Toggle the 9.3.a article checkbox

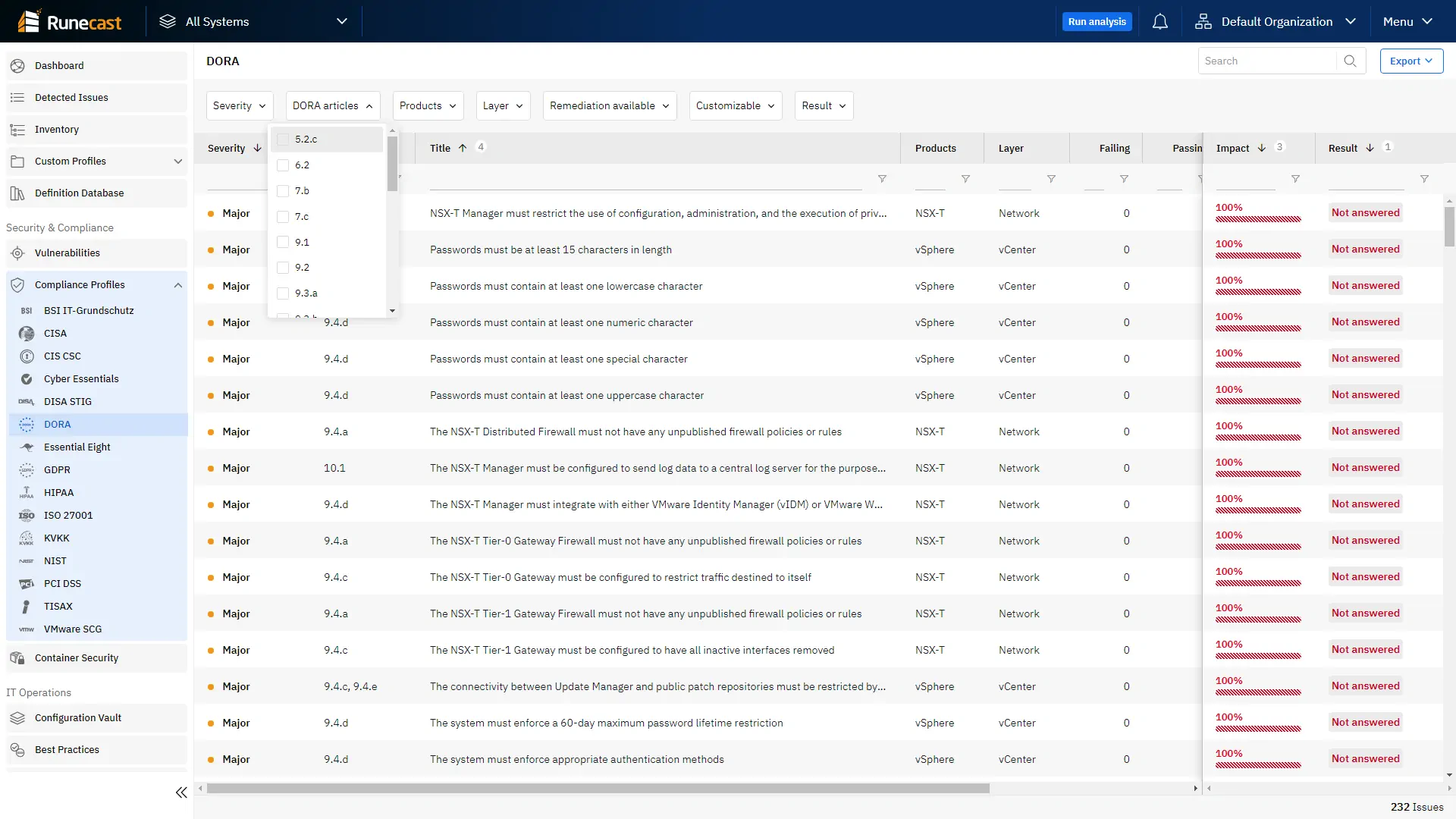(283, 293)
